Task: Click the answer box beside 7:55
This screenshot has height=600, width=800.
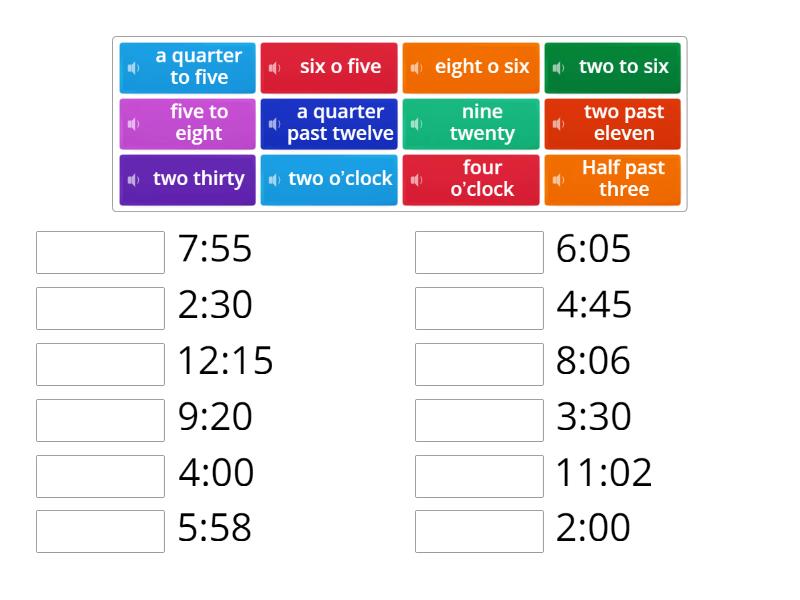Action: click(99, 251)
